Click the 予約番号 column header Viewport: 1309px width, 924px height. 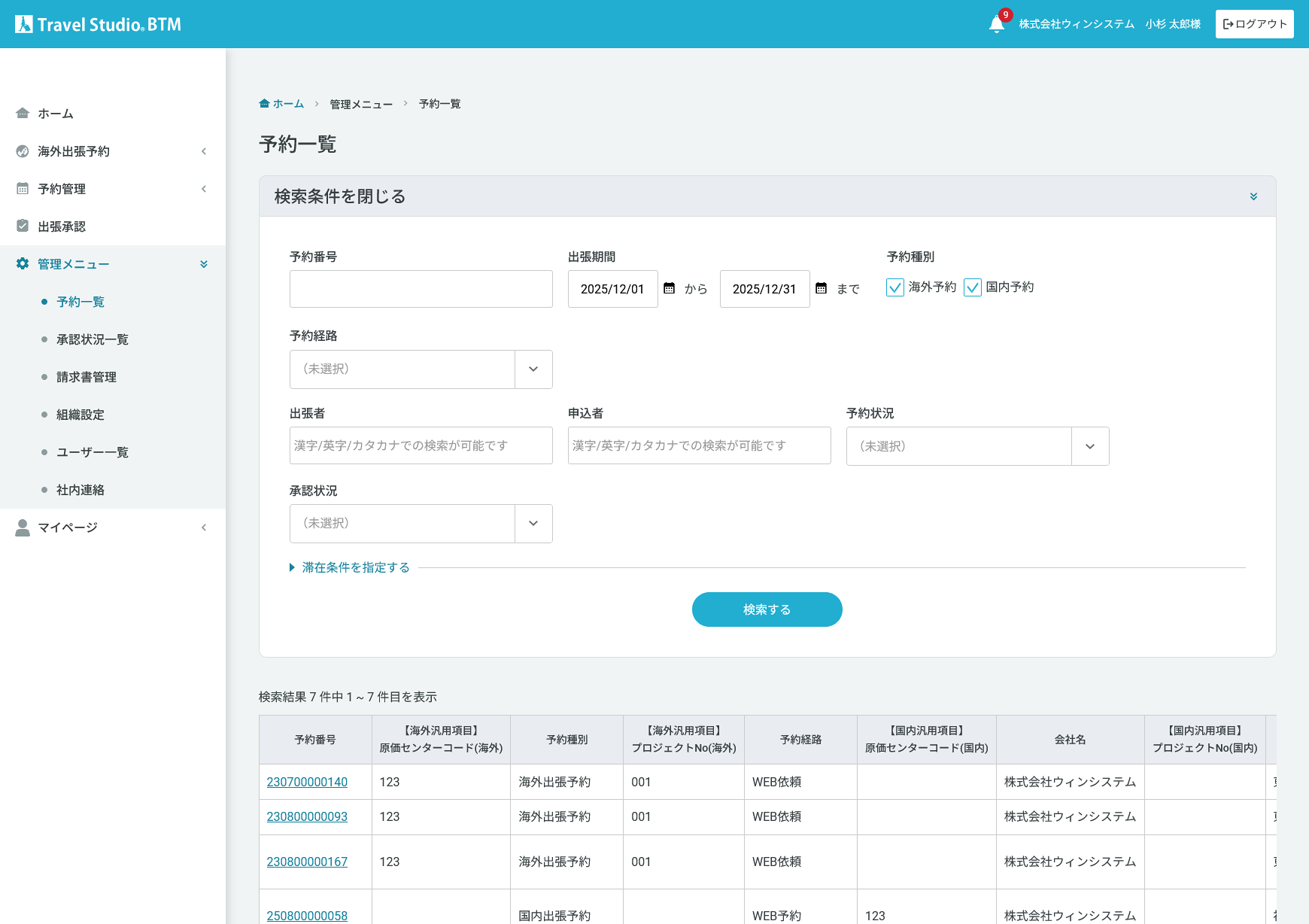coord(315,740)
